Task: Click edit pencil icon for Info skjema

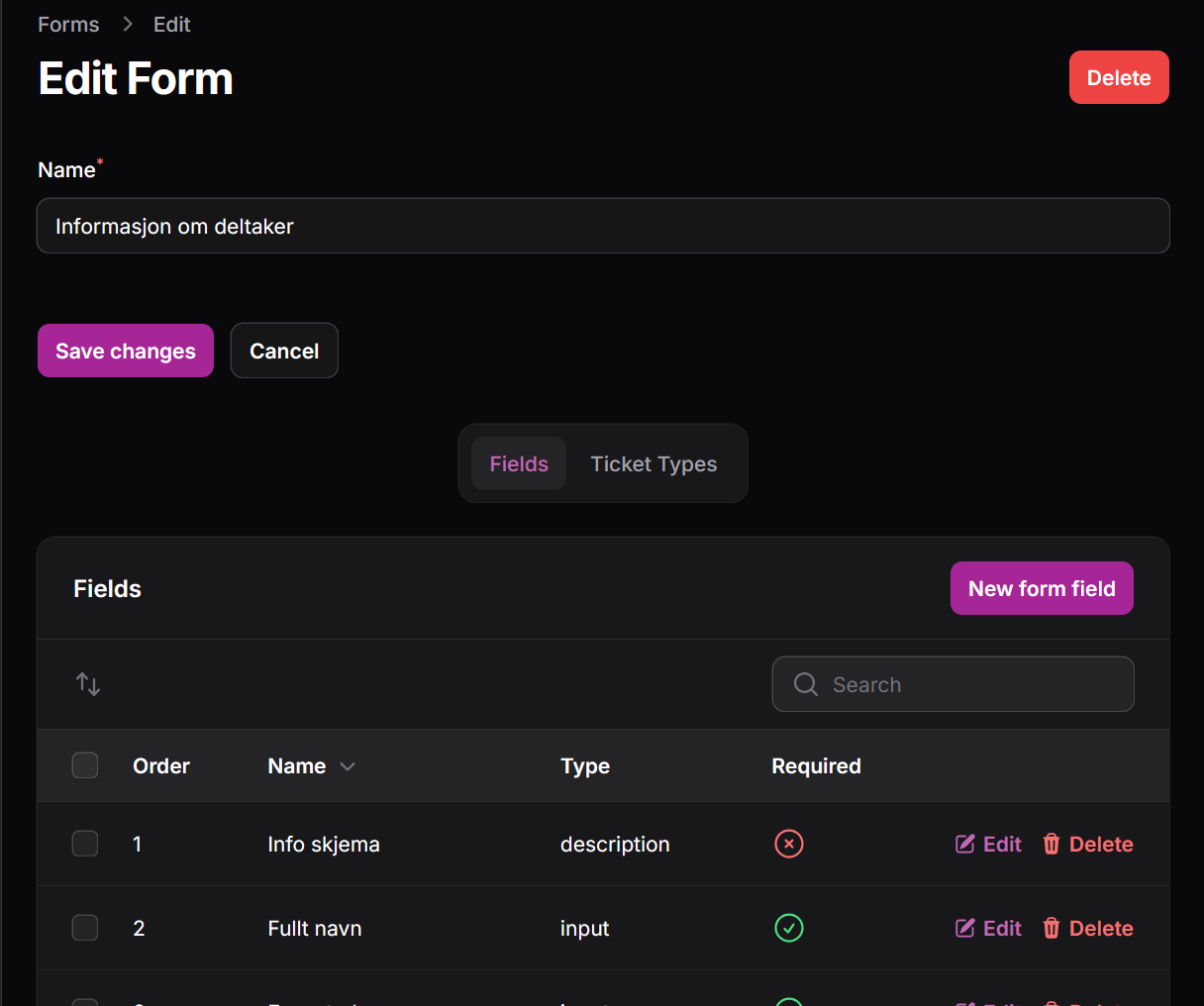Action: coord(964,844)
